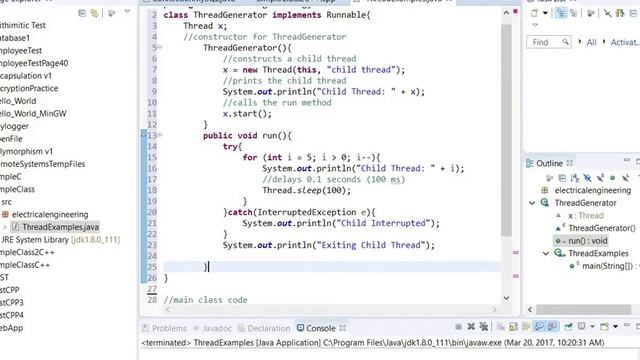The height and width of the screenshot is (360, 640).
Task: Click Collapse All in Package Explorer toolbar
Action: pos(82,13)
